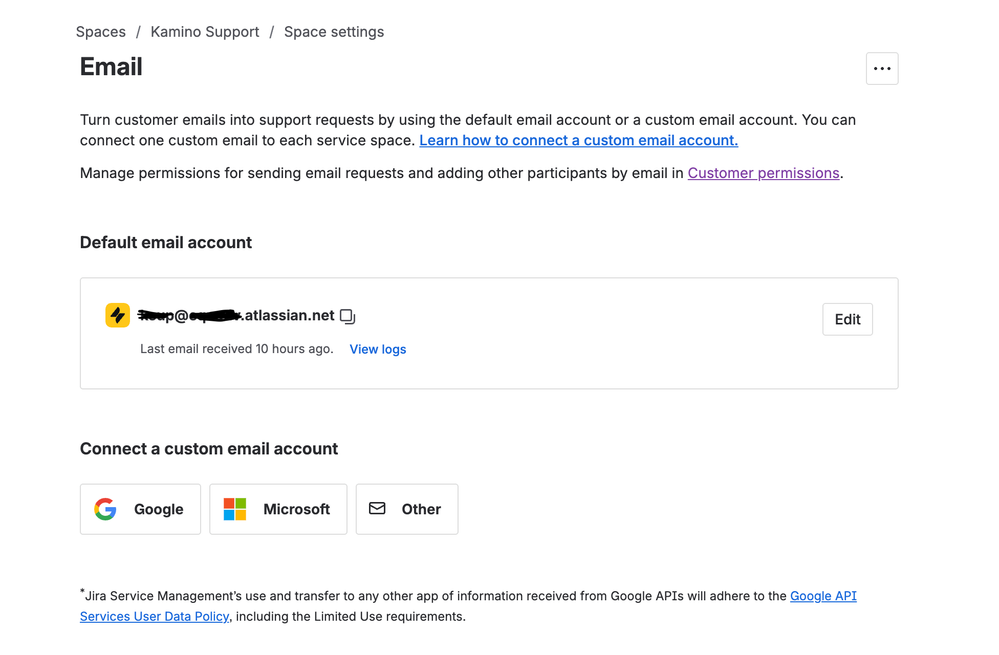This screenshot has width=999, height=655.
Task: Select the Space settings breadcrumb
Action: pyautogui.click(x=334, y=32)
